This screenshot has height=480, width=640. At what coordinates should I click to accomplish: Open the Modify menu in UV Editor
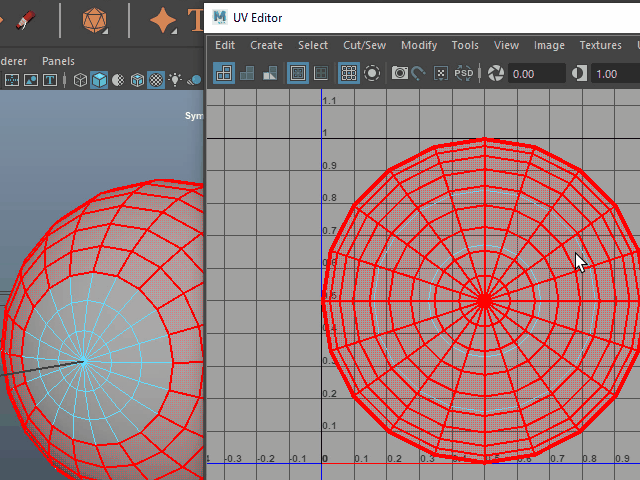419,45
